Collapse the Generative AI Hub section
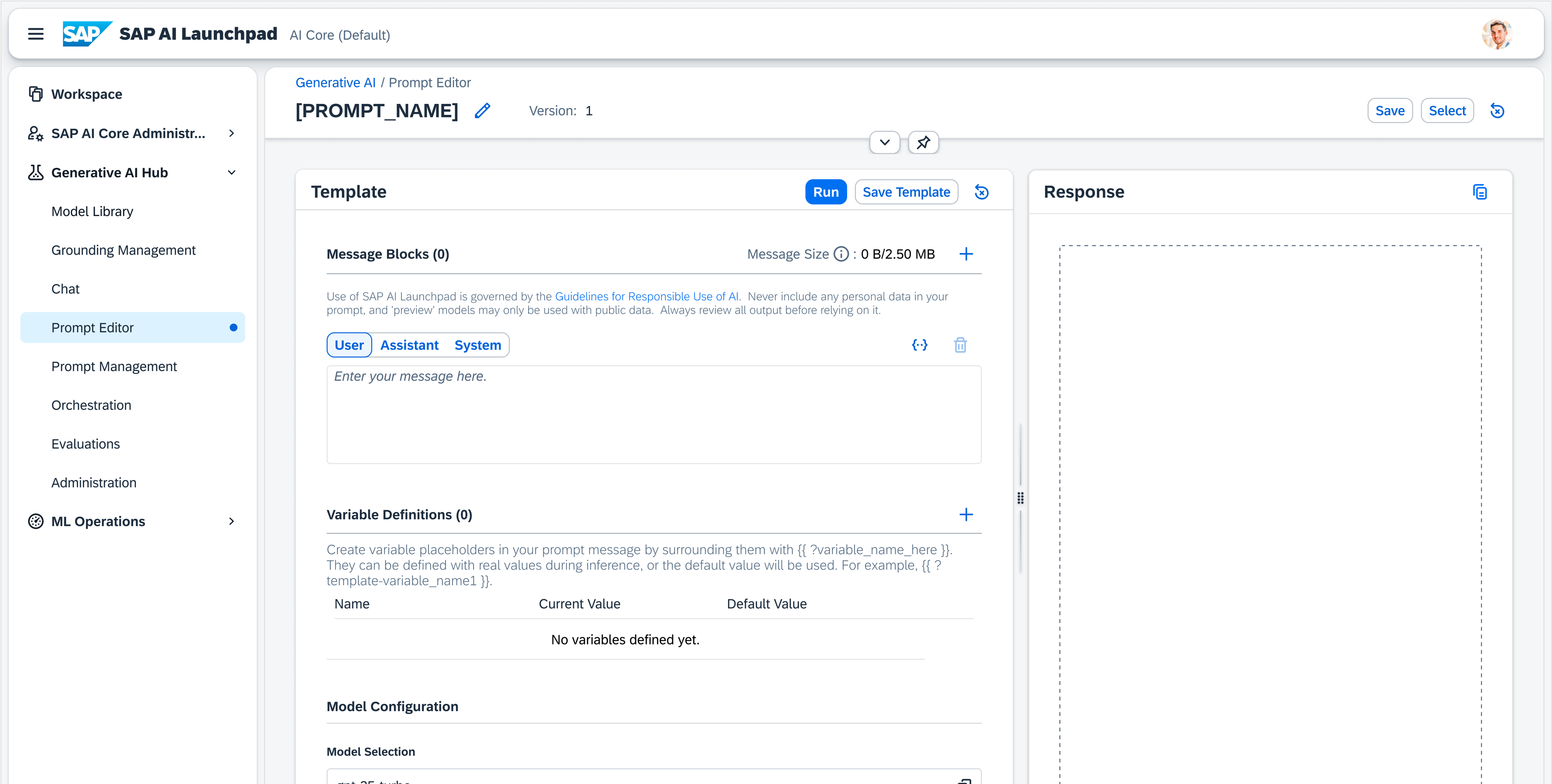Image resolution: width=1552 pixels, height=784 pixels. (231, 173)
